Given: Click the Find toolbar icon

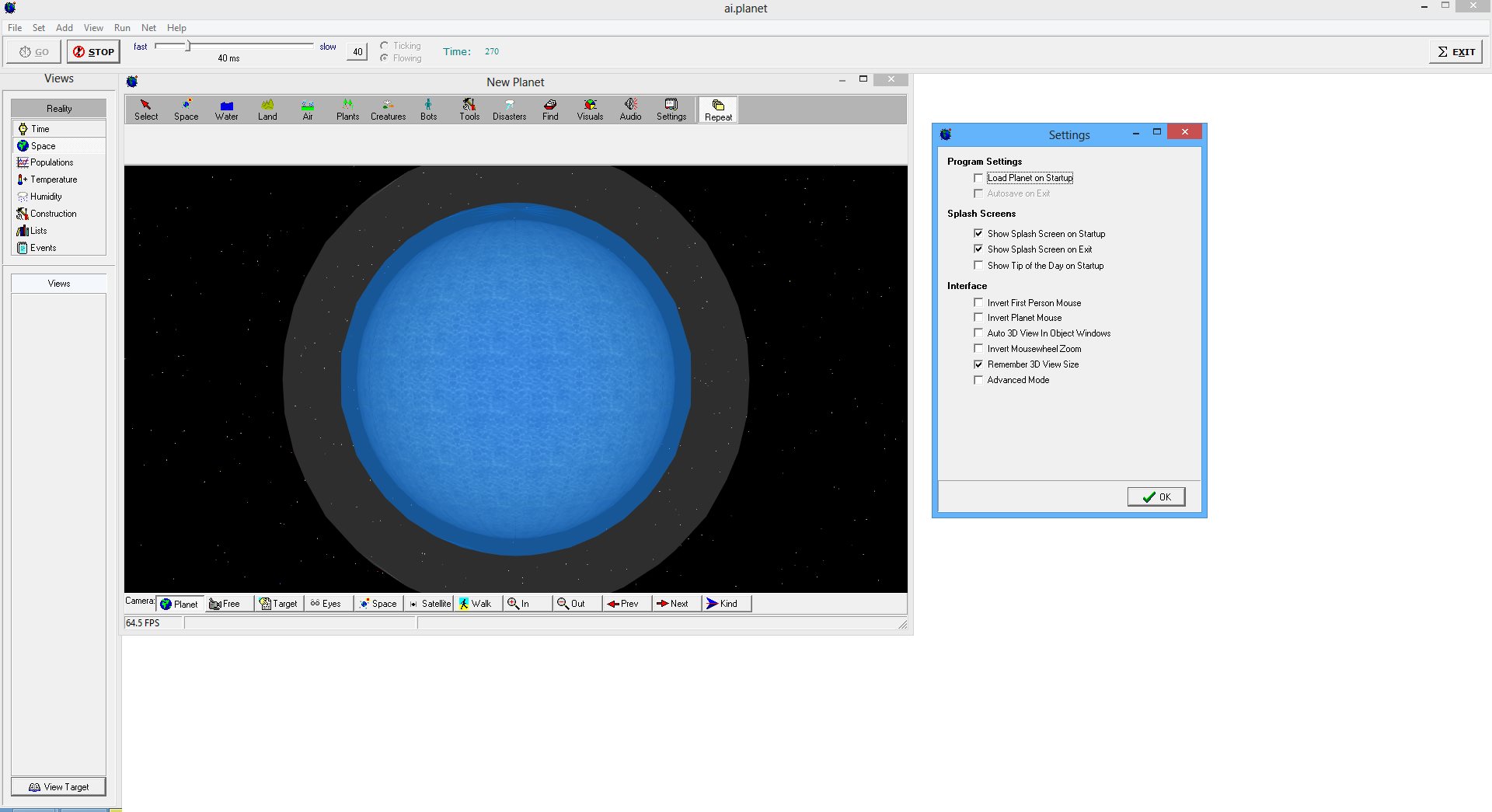Looking at the screenshot, I should [550, 110].
